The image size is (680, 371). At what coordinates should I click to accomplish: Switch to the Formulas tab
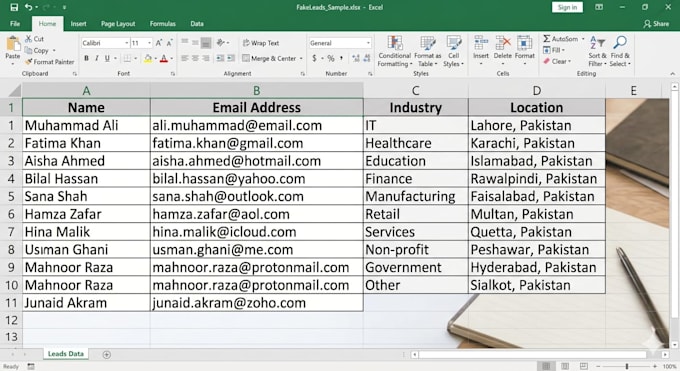163,23
